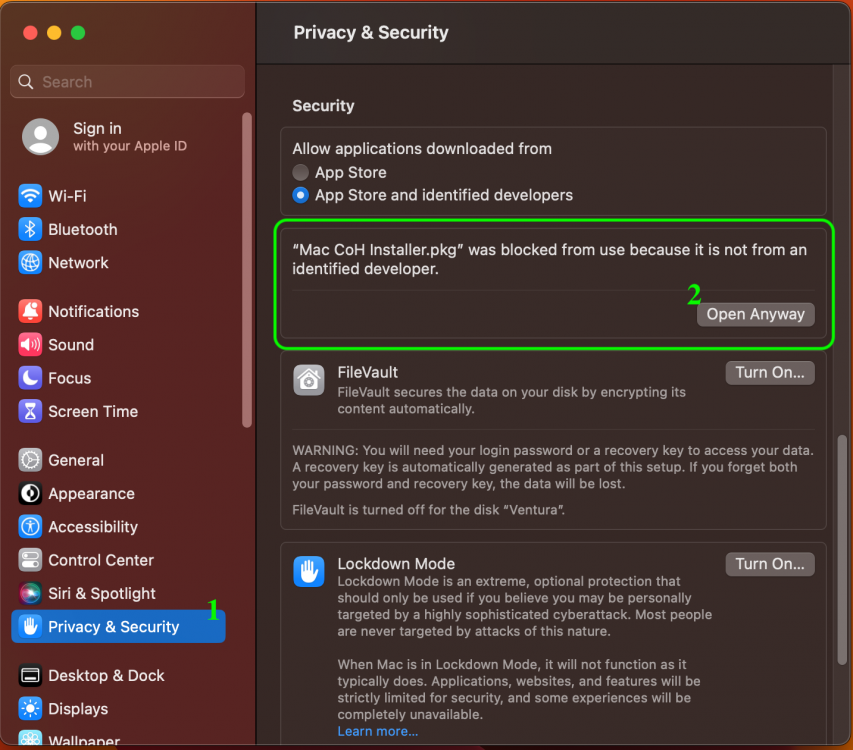Click the Wi-Fi icon in sidebar
Screen dimensions: 853x750
coord(31,196)
